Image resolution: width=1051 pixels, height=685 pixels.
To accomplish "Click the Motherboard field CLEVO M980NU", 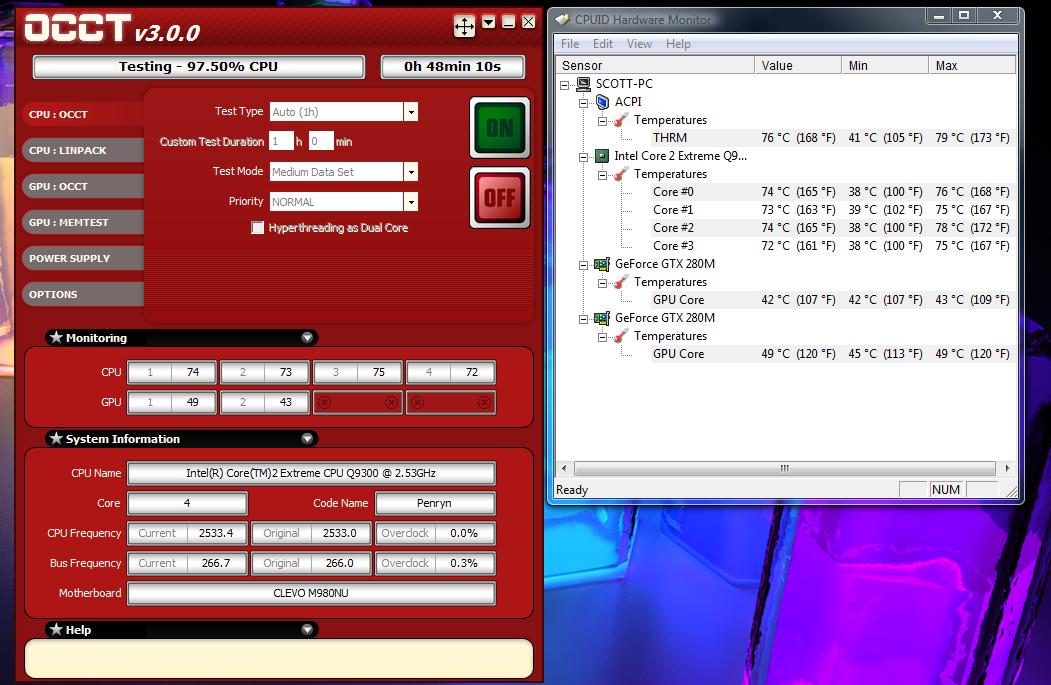I will [311, 593].
